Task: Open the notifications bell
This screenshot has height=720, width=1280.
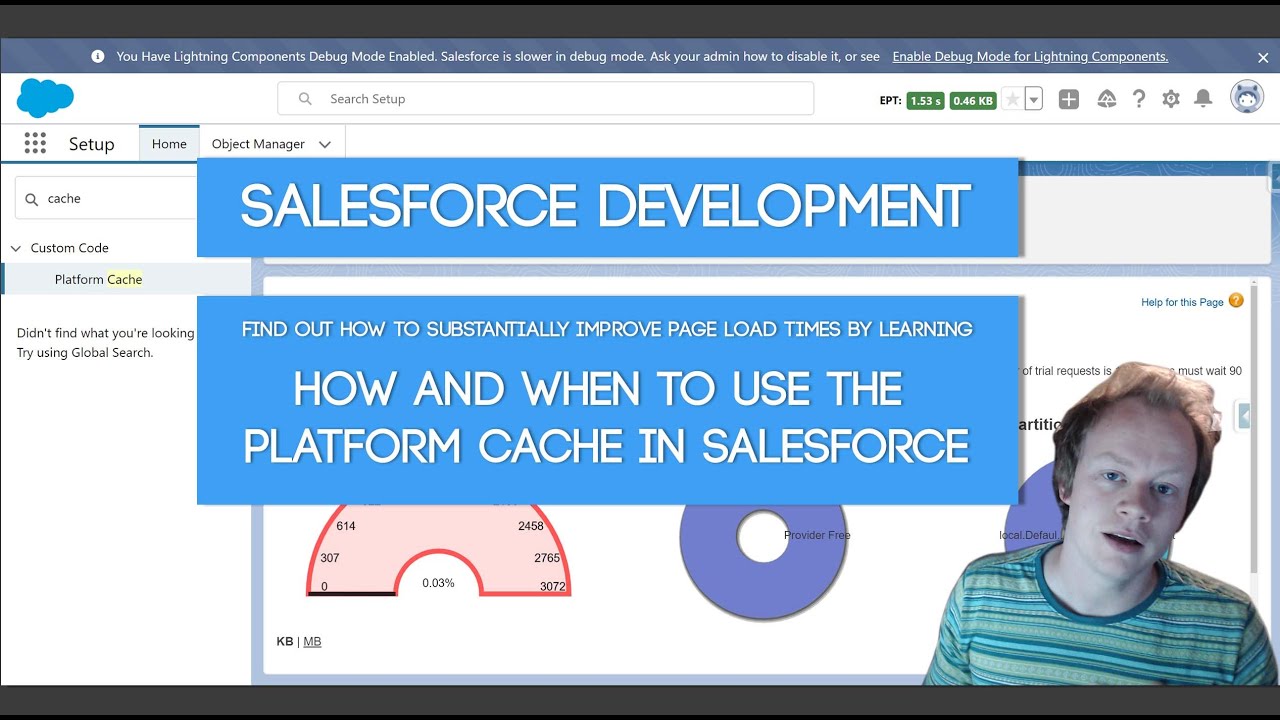Action: (1204, 99)
